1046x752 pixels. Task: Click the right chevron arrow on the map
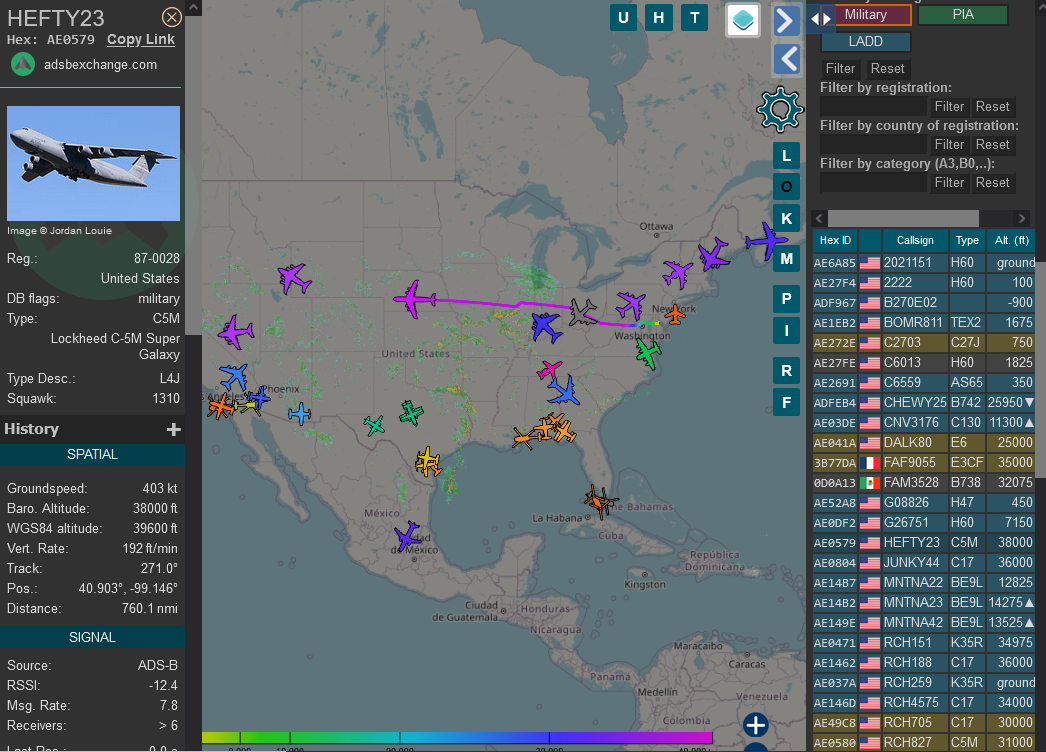(x=787, y=21)
